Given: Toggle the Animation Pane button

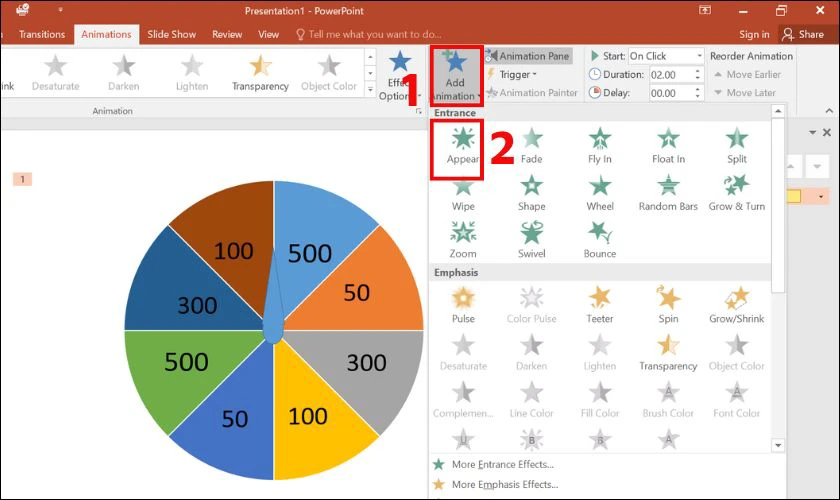Looking at the screenshot, I should click(528, 56).
